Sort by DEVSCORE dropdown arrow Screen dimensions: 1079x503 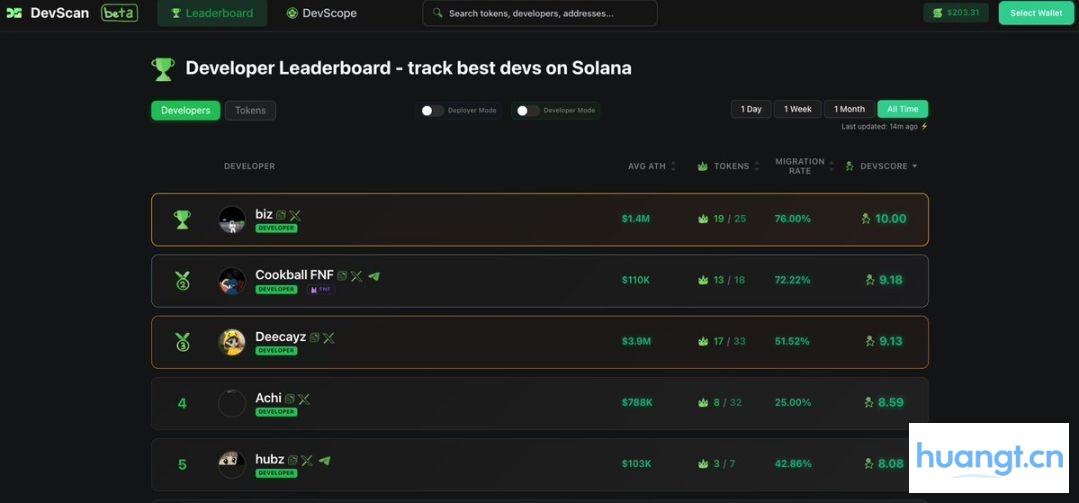(x=914, y=166)
